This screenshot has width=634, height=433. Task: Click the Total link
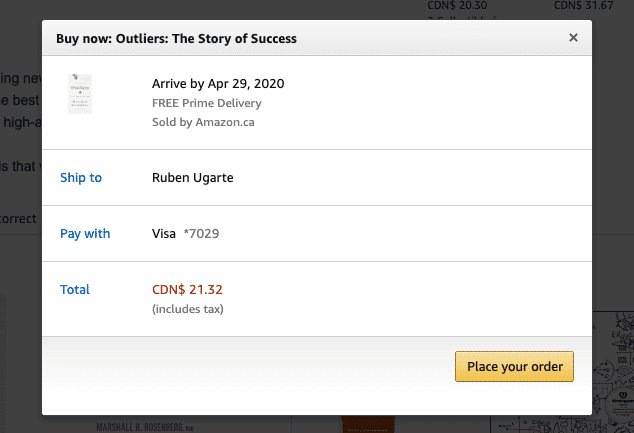coord(75,289)
